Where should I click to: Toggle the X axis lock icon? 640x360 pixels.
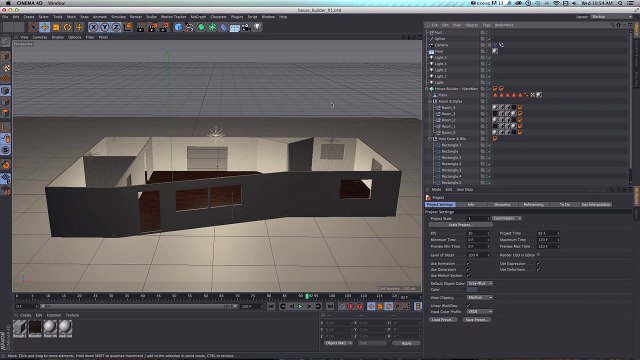pos(93,27)
